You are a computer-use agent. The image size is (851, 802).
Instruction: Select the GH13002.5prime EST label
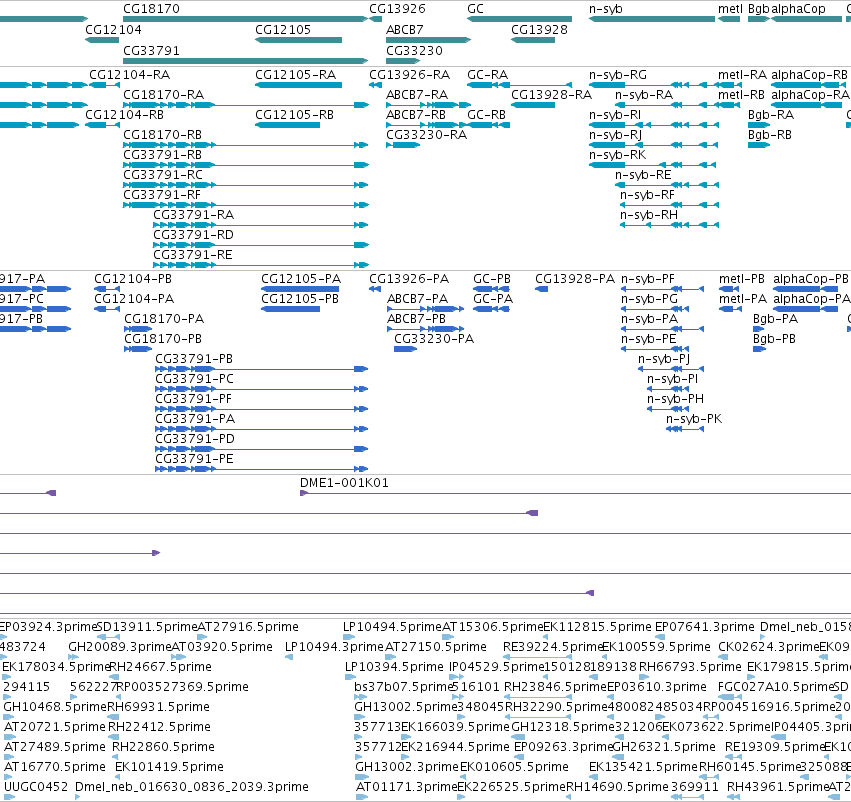coord(406,706)
